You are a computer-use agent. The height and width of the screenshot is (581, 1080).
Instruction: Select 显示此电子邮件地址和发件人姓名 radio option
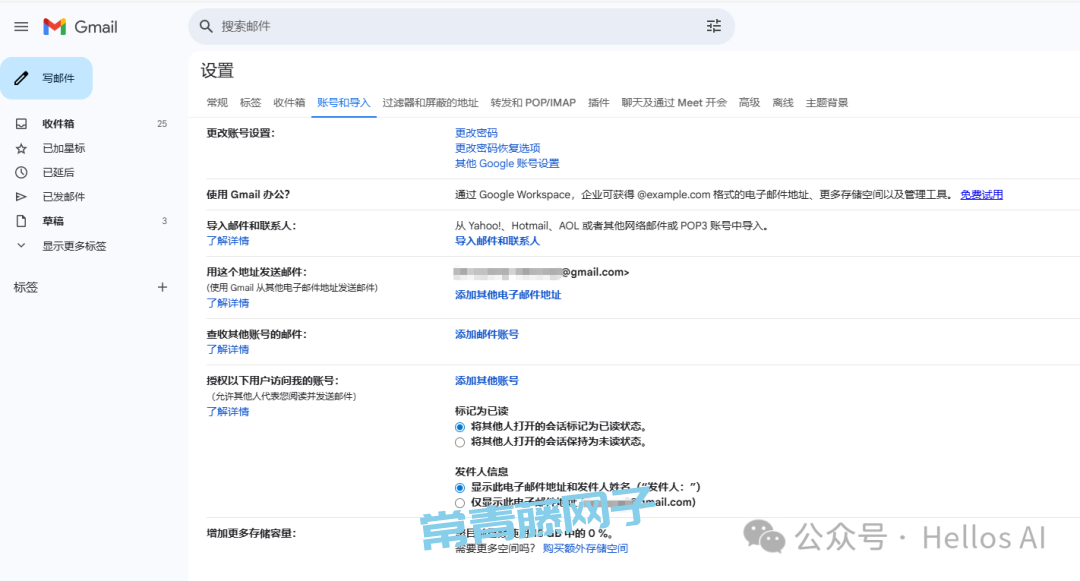460,487
